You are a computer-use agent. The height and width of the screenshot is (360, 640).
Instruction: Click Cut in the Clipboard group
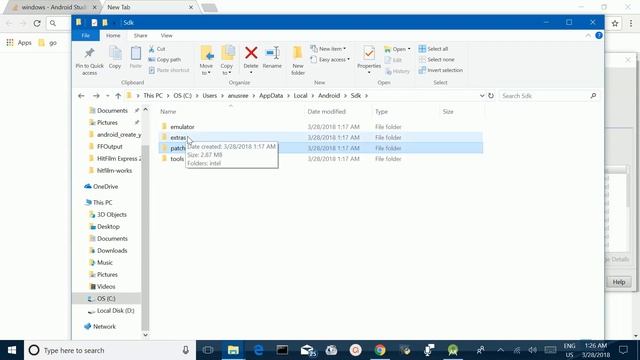[x=157, y=49]
